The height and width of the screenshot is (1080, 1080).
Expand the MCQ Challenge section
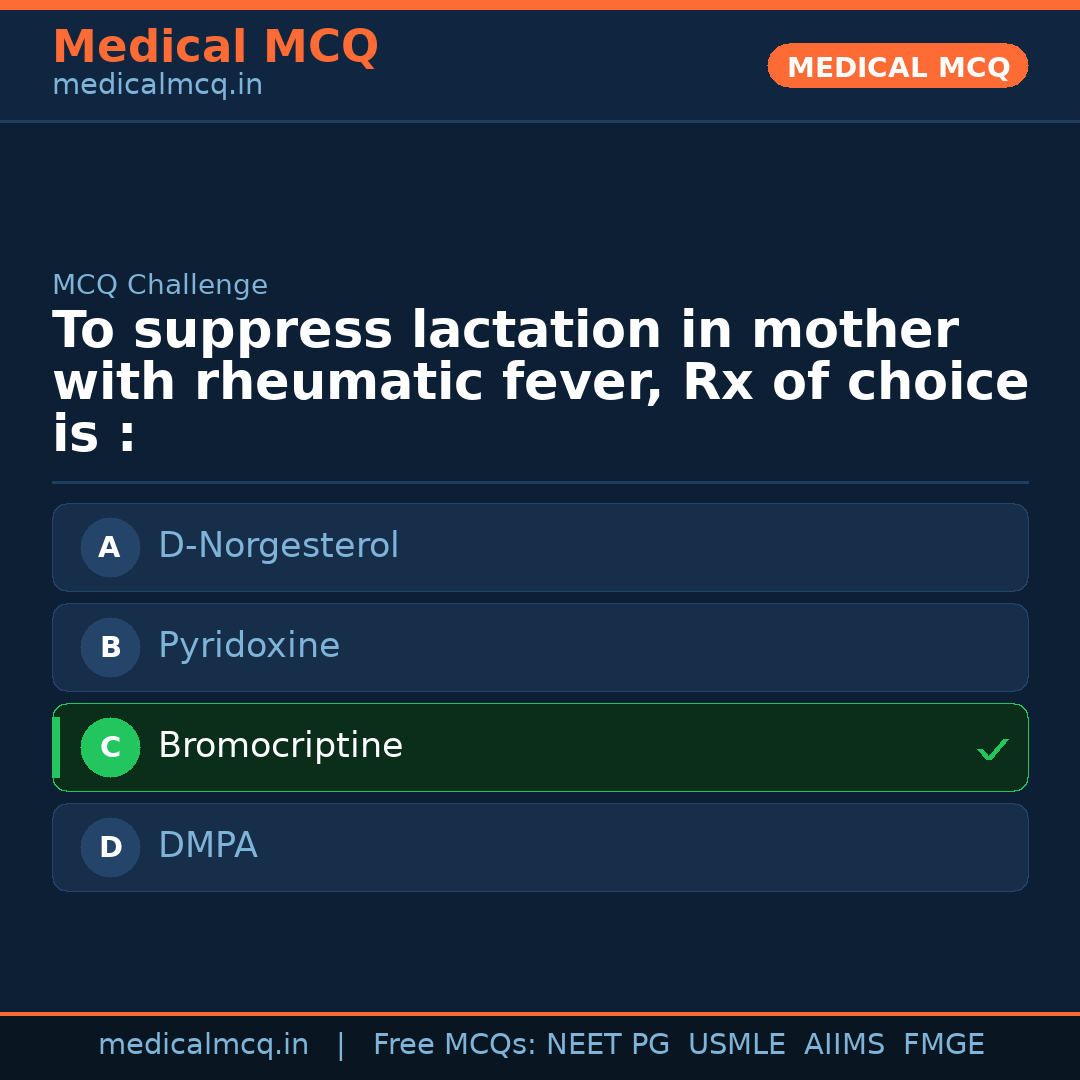(160, 285)
